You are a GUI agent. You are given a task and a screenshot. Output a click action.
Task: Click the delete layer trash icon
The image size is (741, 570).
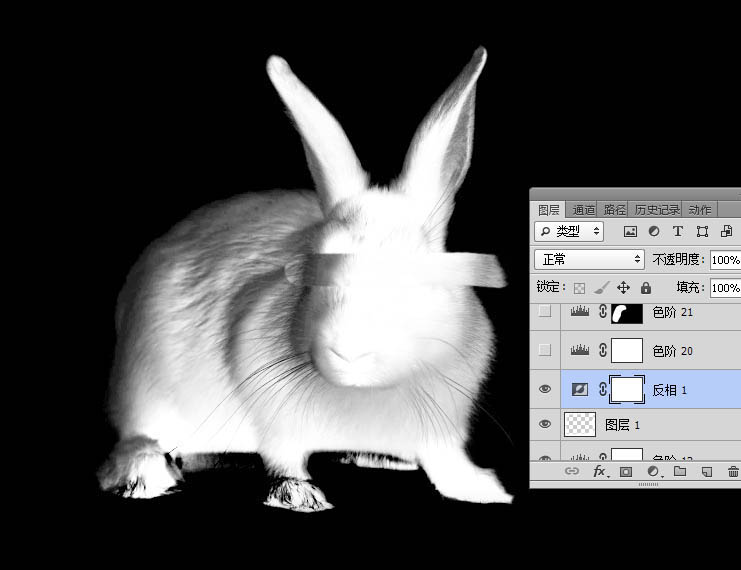click(x=733, y=471)
